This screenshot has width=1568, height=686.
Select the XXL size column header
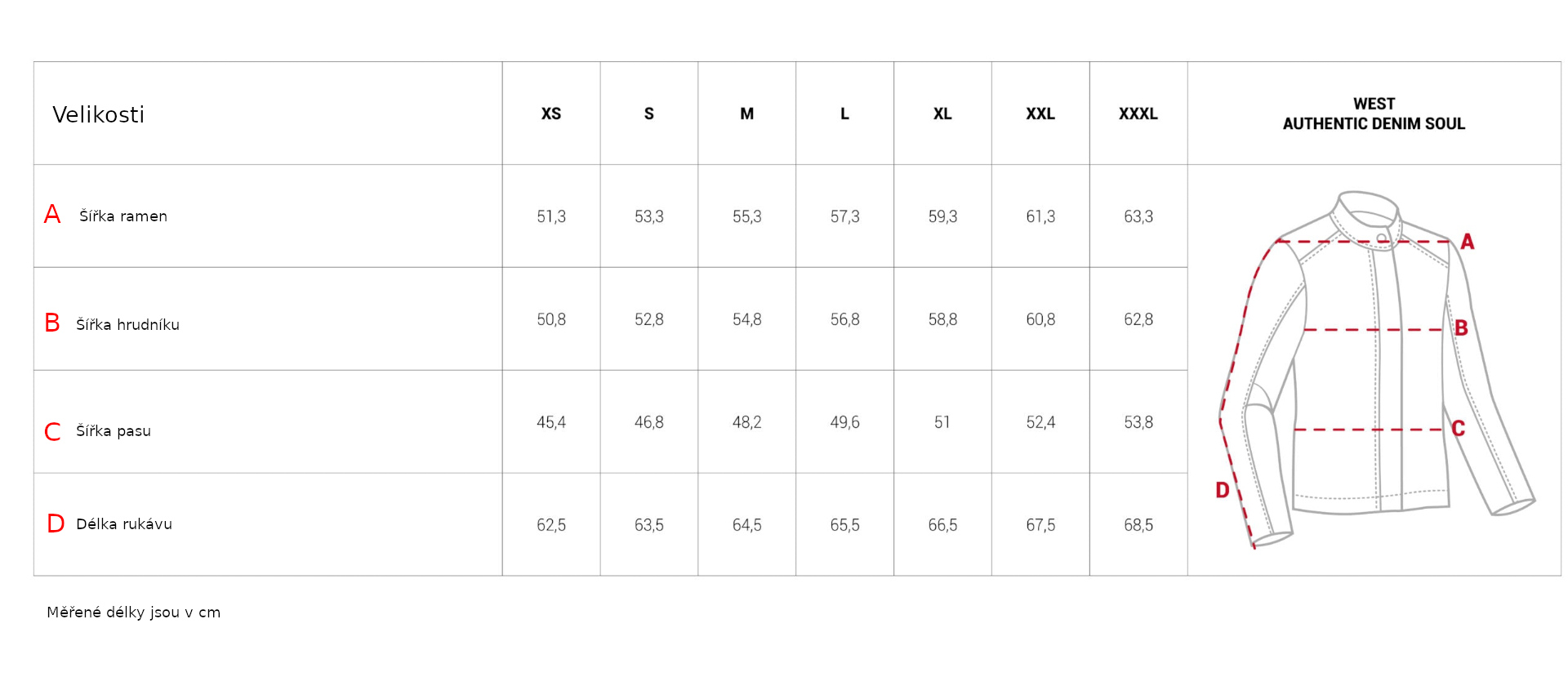coord(1040,114)
